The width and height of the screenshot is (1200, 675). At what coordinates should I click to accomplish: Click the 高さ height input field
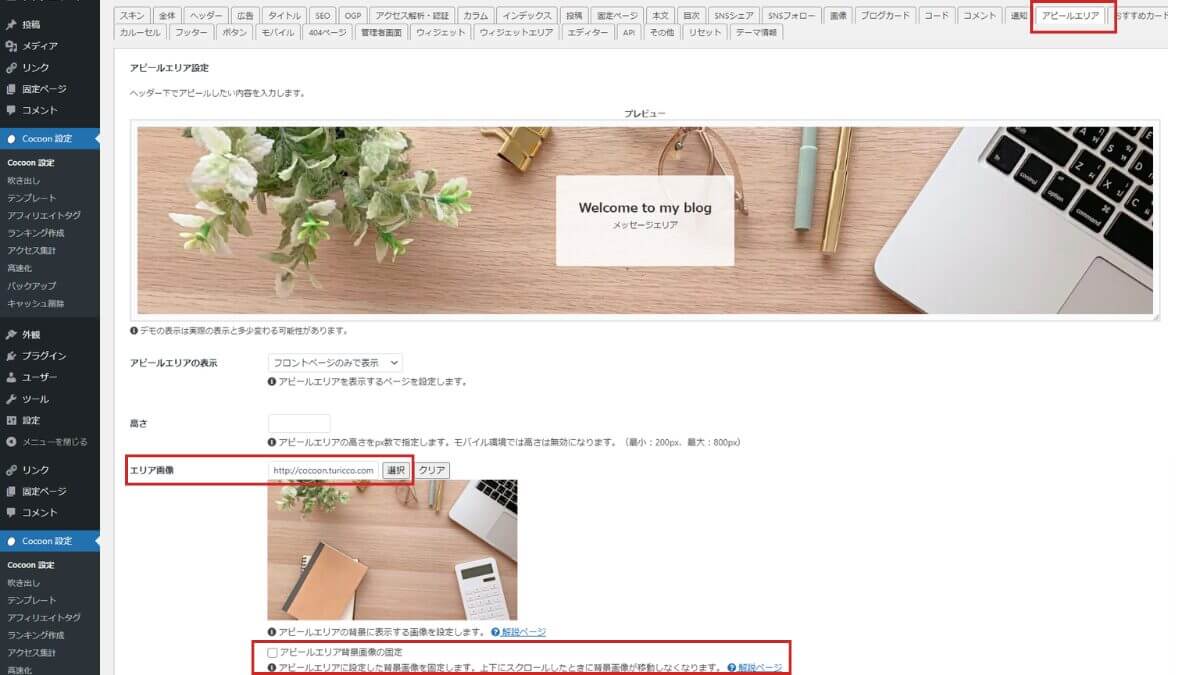(x=299, y=423)
